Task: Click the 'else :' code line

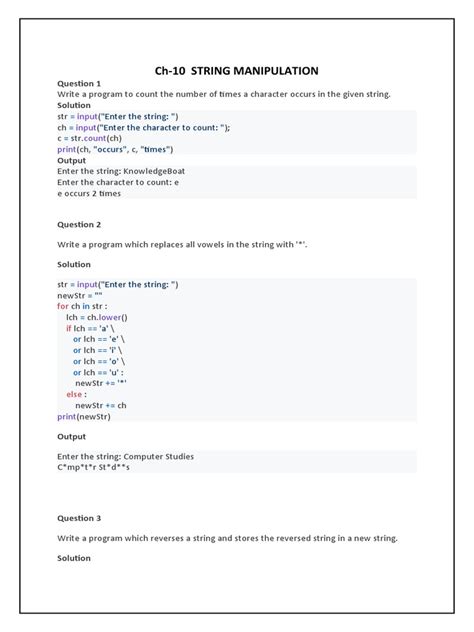Action: [x=77, y=394]
